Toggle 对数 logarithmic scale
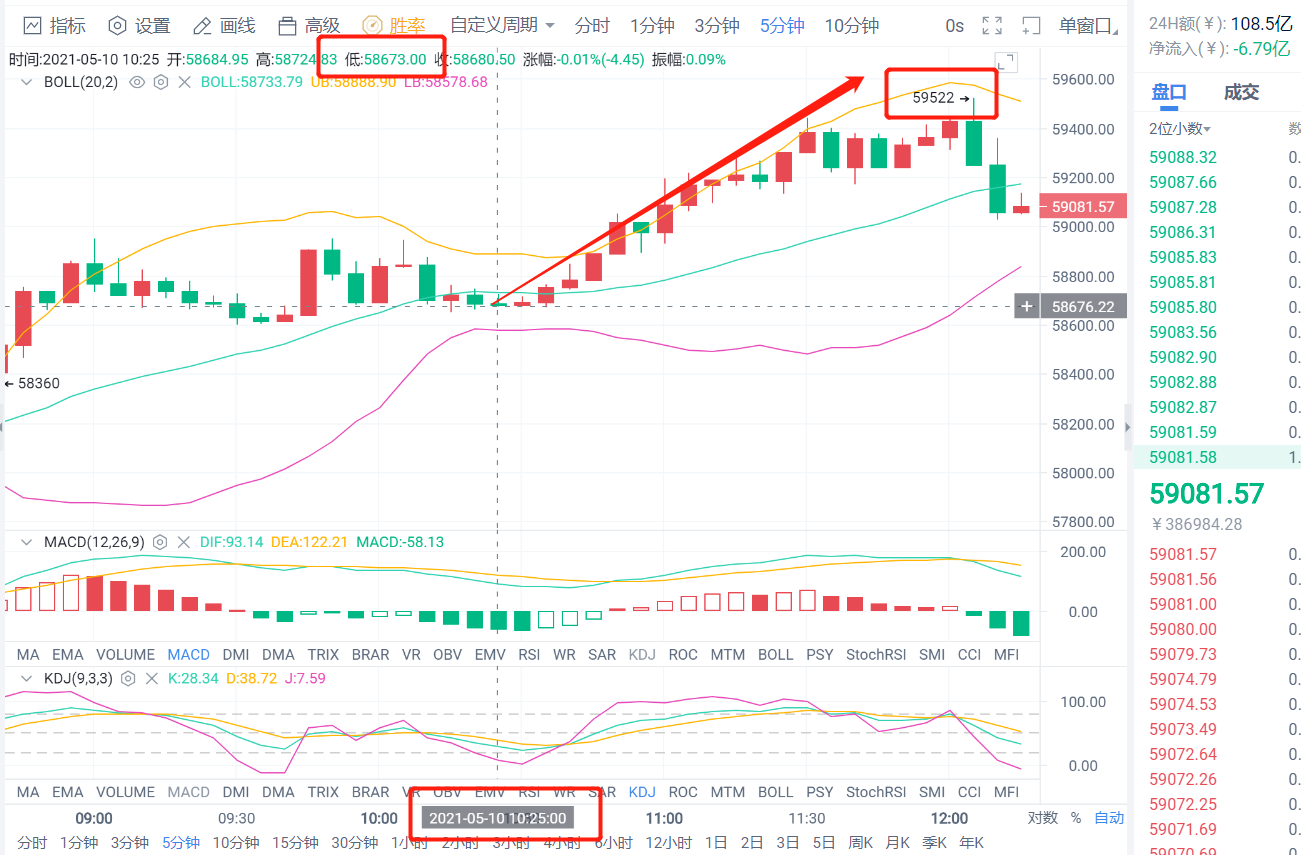The image size is (1301, 855). (x=1043, y=817)
